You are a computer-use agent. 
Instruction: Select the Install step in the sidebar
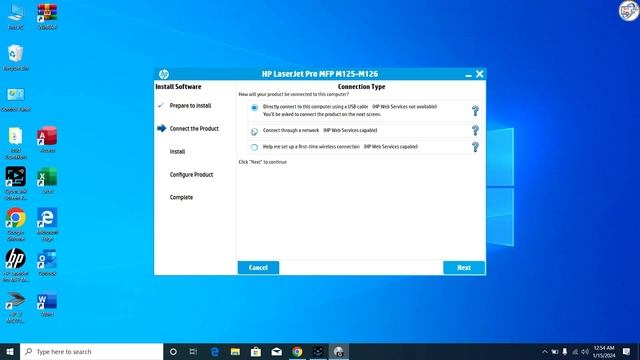tap(177, 151)
